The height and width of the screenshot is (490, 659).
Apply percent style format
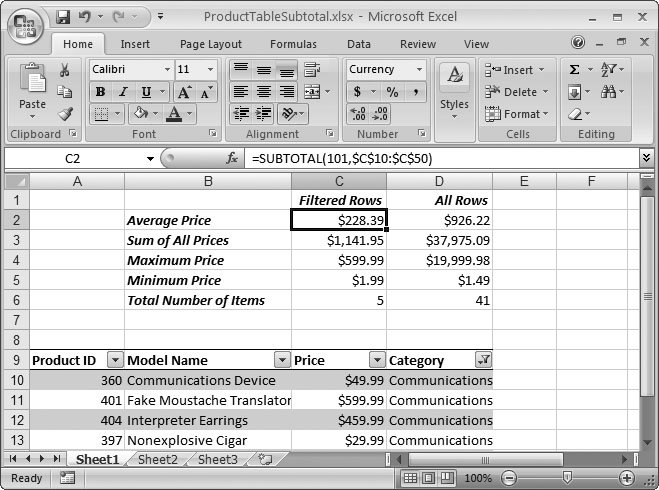pos(392,92)
